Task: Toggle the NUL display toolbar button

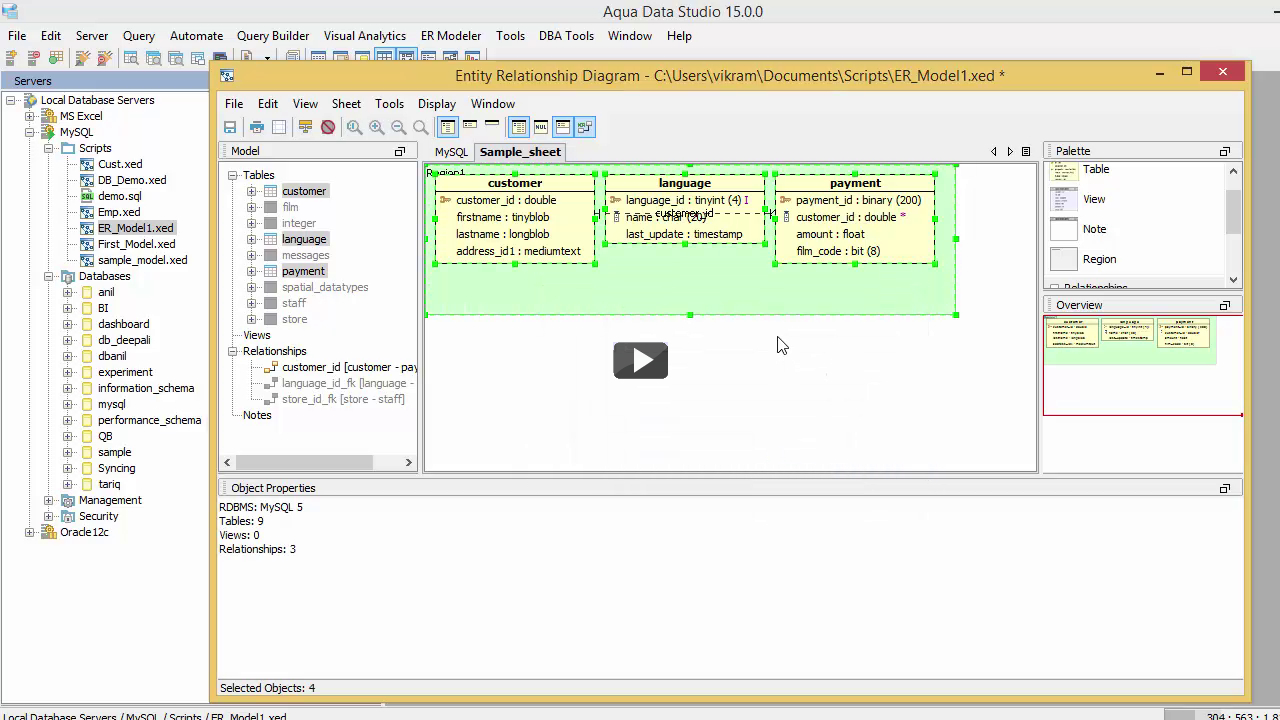Action: [541, 127]
